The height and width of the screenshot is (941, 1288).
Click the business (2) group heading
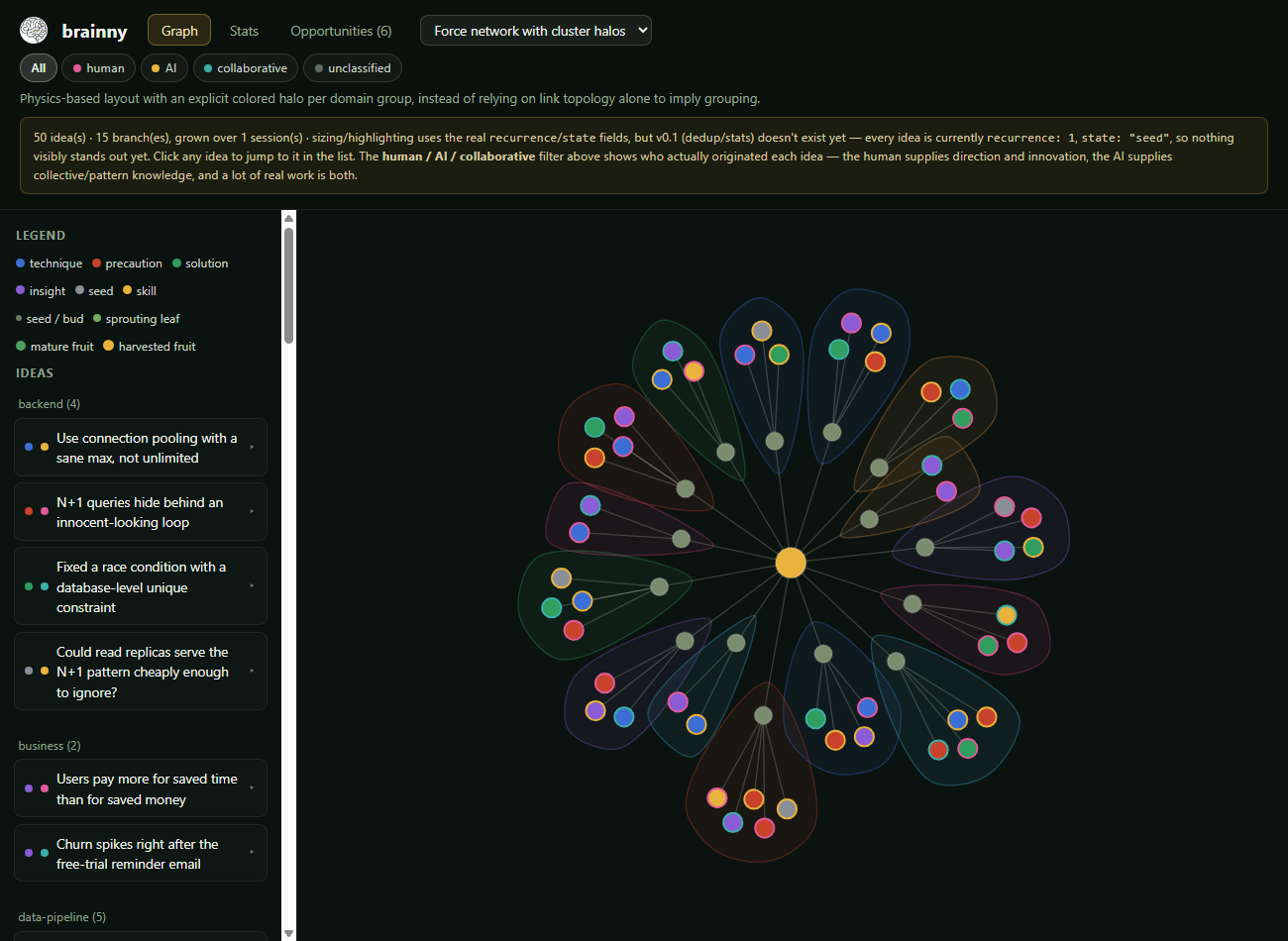(x=50, y=746)
